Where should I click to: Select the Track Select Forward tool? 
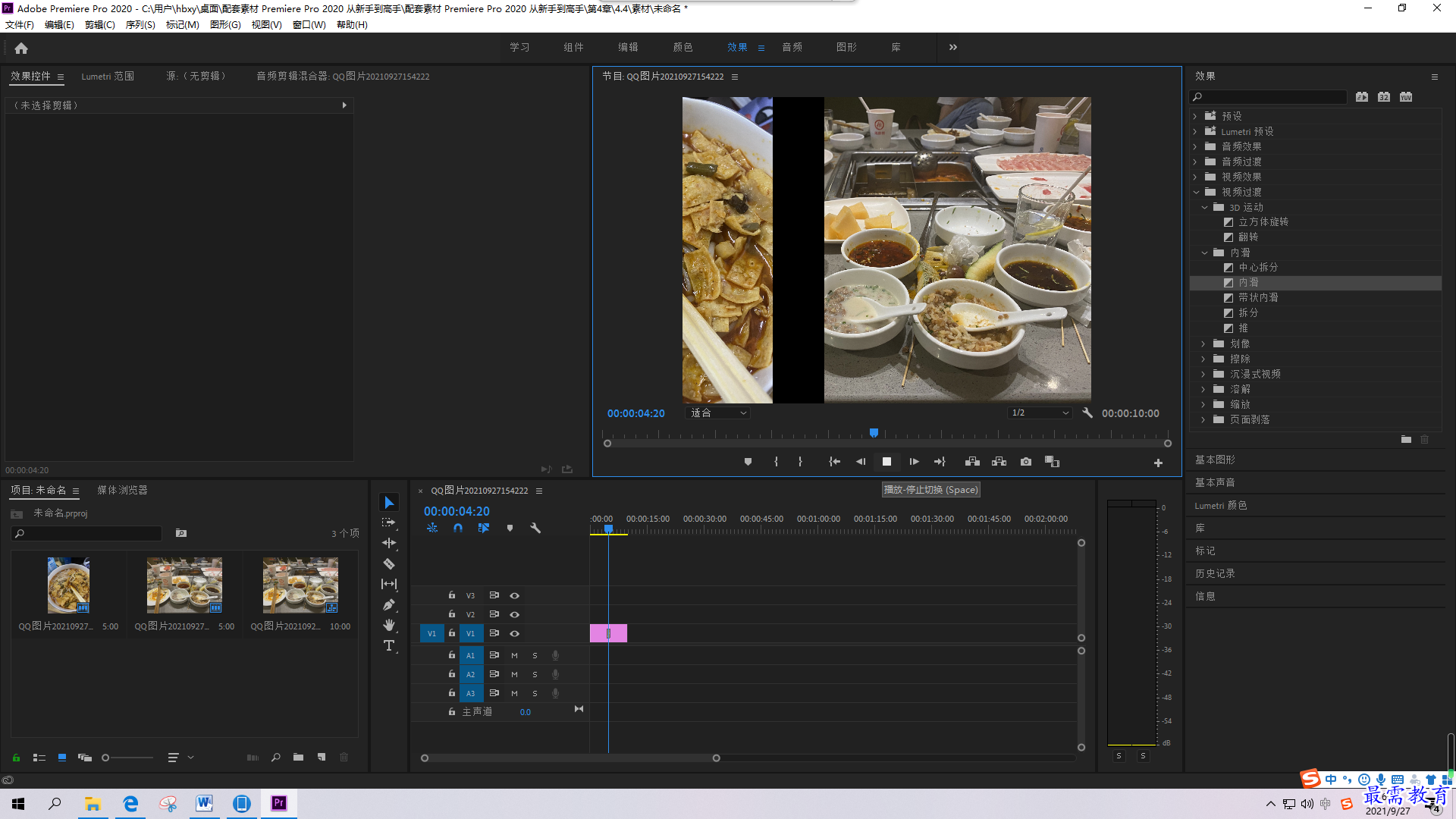[x=389, y=522]
